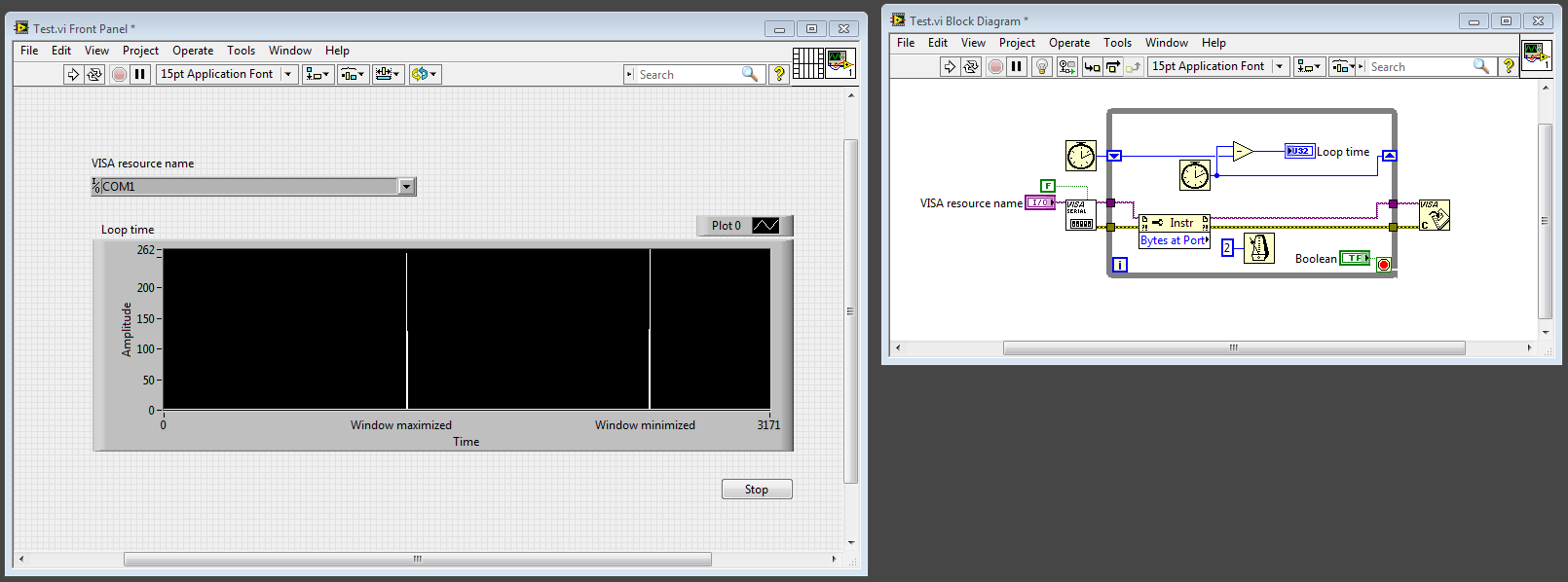Open Align Objects menu in Block Diagram

pos(1309,66)
